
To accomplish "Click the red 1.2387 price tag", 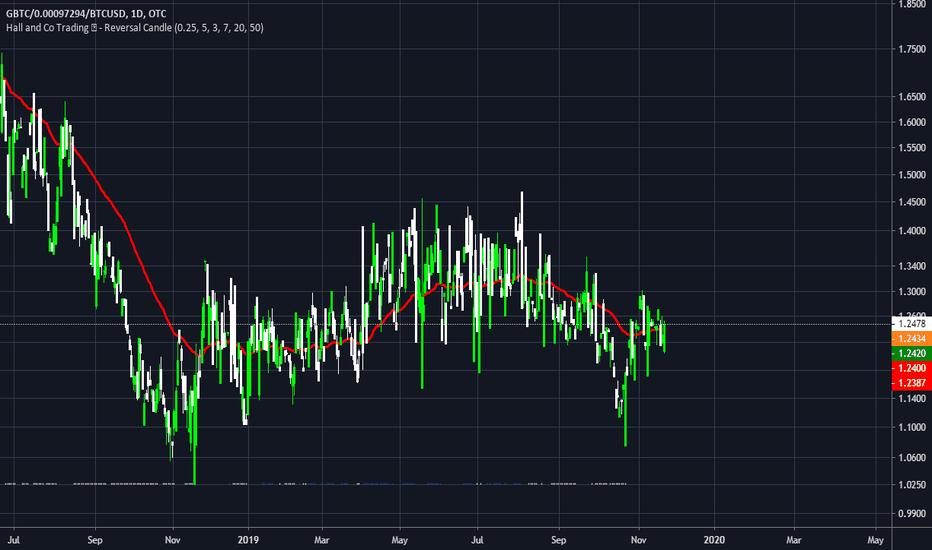I will click(912, 383).
